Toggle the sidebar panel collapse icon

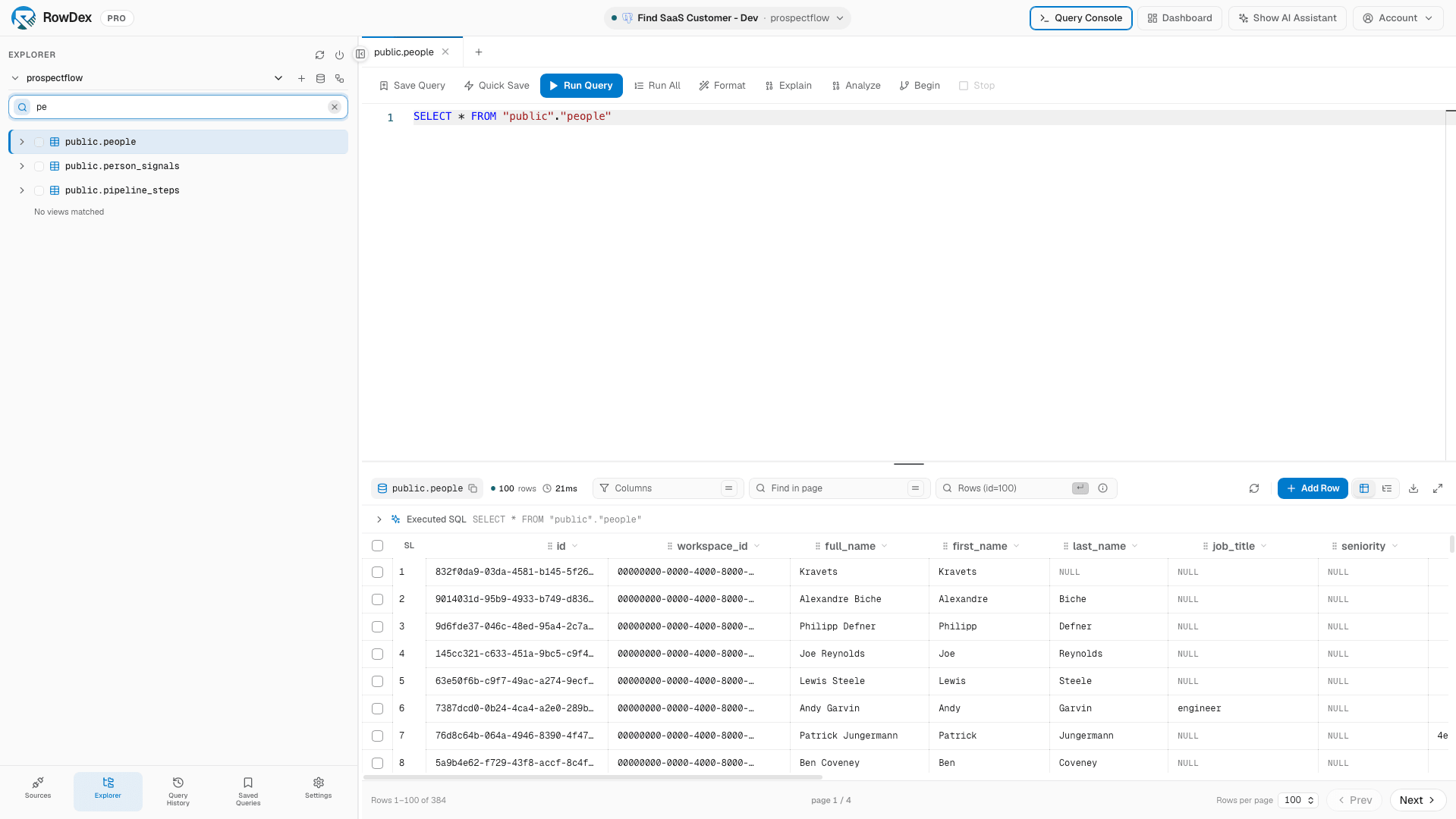pyautogui.click(x=360, y=53)
